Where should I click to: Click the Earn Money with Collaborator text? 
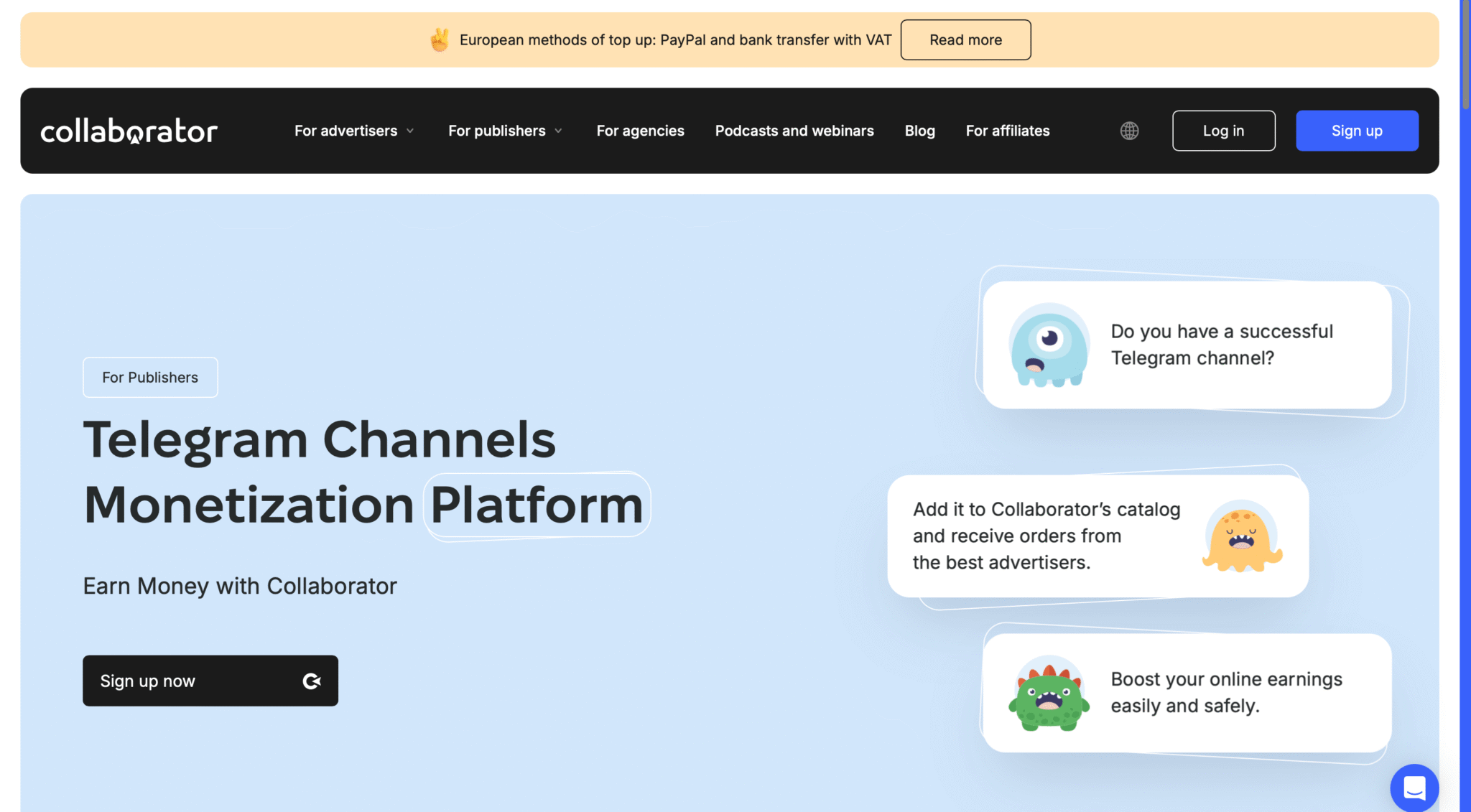(x=240, y=586)
